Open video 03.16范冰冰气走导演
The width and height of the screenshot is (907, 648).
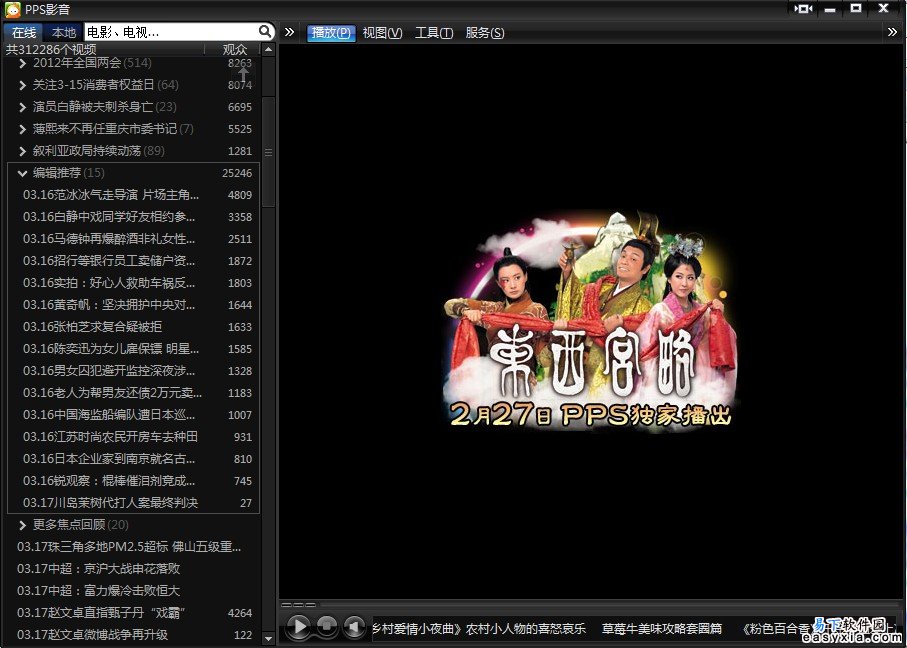tap(110, 195)
